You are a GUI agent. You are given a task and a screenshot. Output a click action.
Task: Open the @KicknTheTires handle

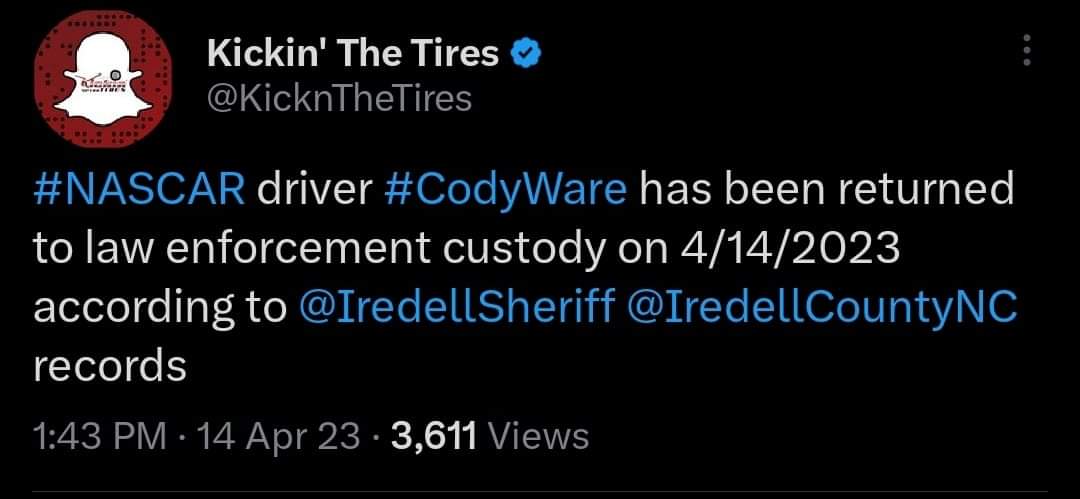338,98
